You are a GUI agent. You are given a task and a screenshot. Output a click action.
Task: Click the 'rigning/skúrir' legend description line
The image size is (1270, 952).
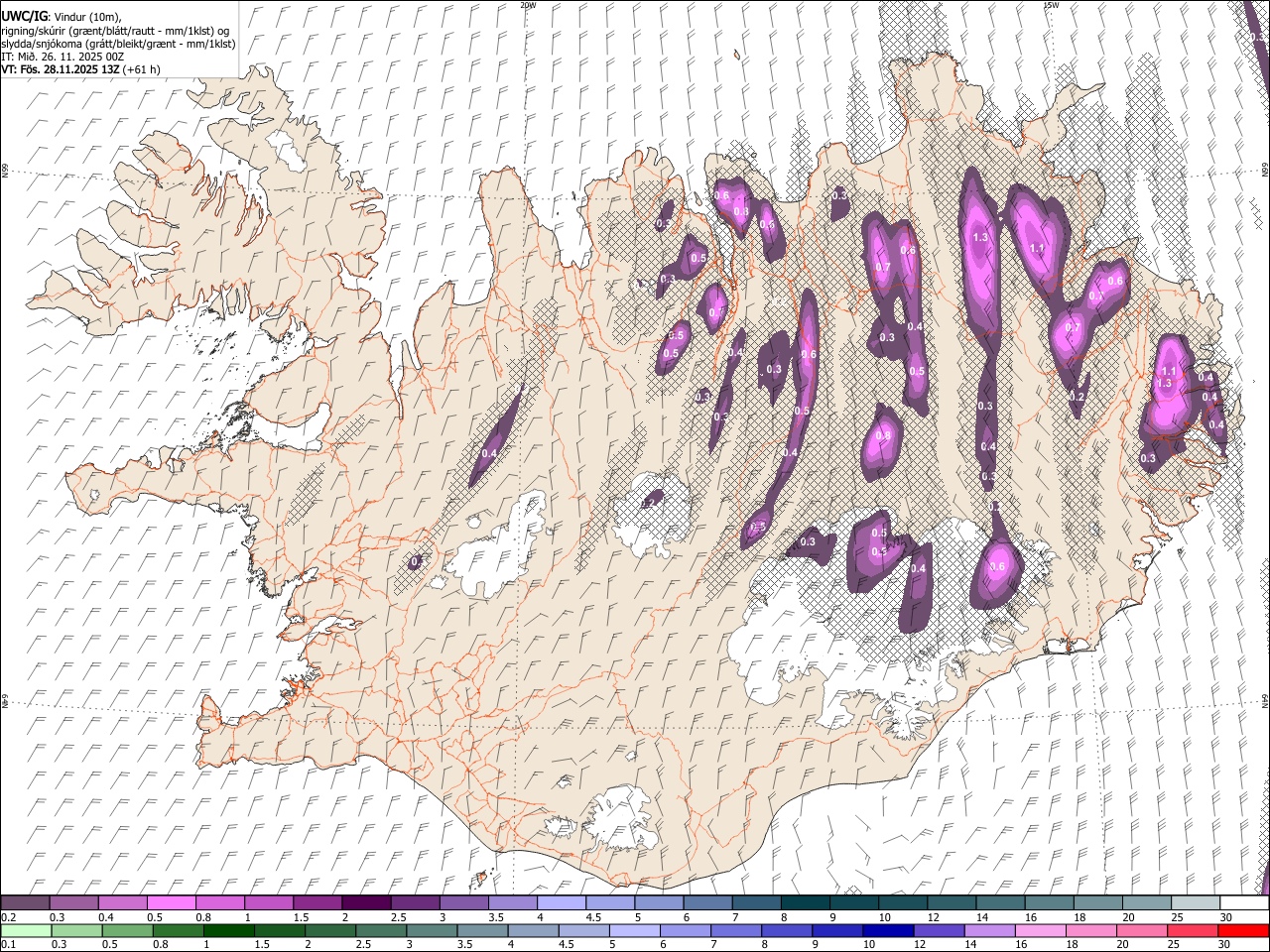click(115, 31)
